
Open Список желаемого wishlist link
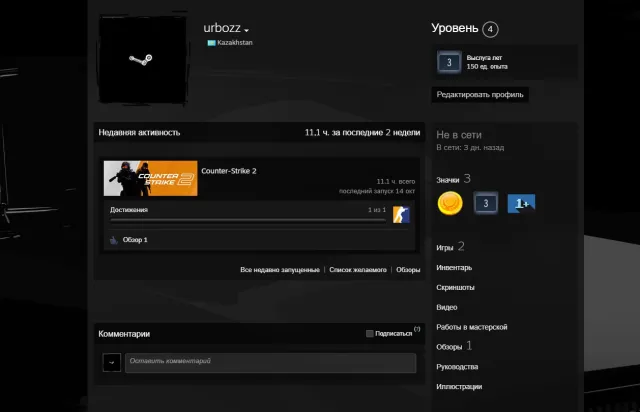click(x=358, y=270)
